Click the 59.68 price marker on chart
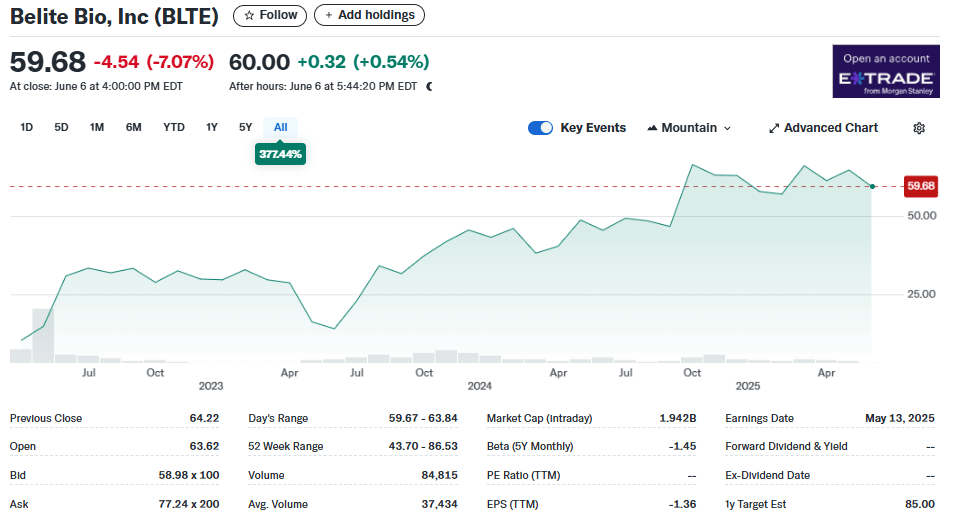Image resolution: width=956 pixels, height=522 pixels. (920, 186)
